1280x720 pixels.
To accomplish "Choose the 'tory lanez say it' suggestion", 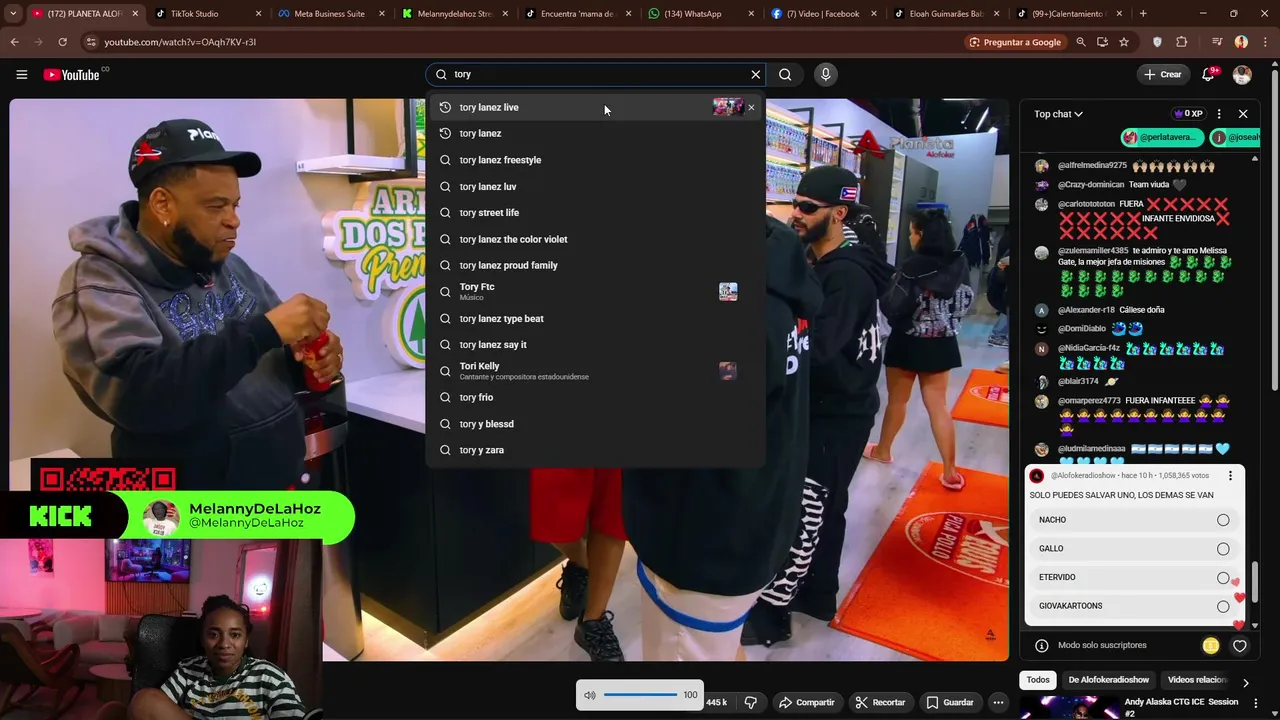I will click(595, 344).
